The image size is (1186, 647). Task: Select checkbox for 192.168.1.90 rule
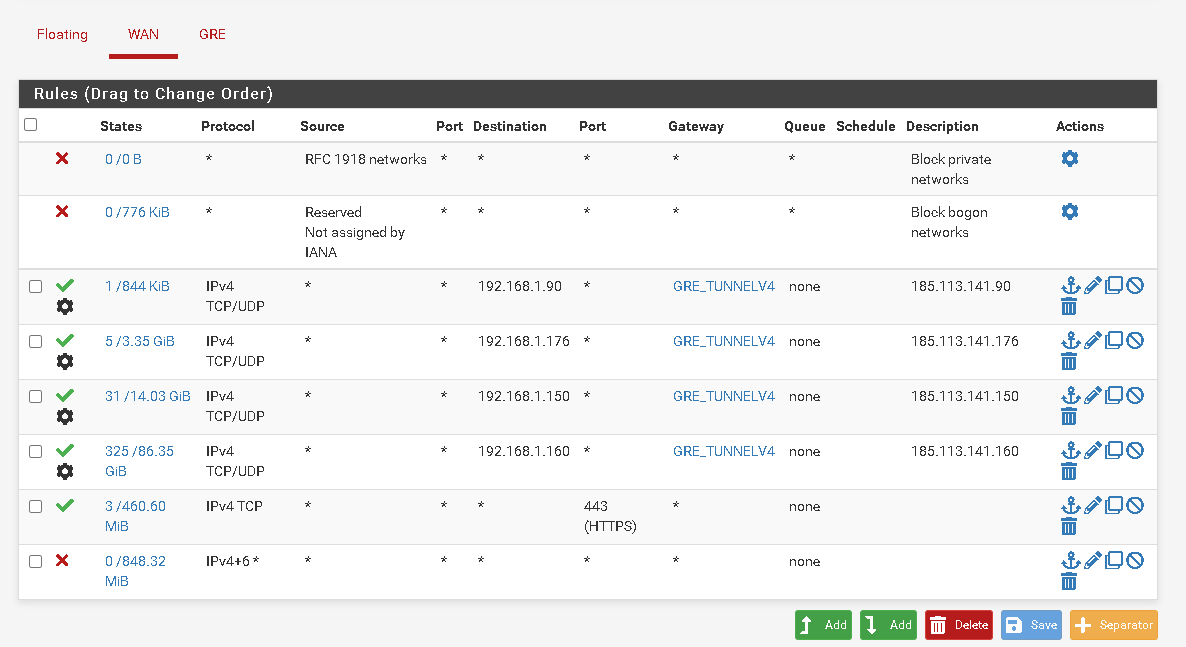pyautogui.click(x=36, y=287)
